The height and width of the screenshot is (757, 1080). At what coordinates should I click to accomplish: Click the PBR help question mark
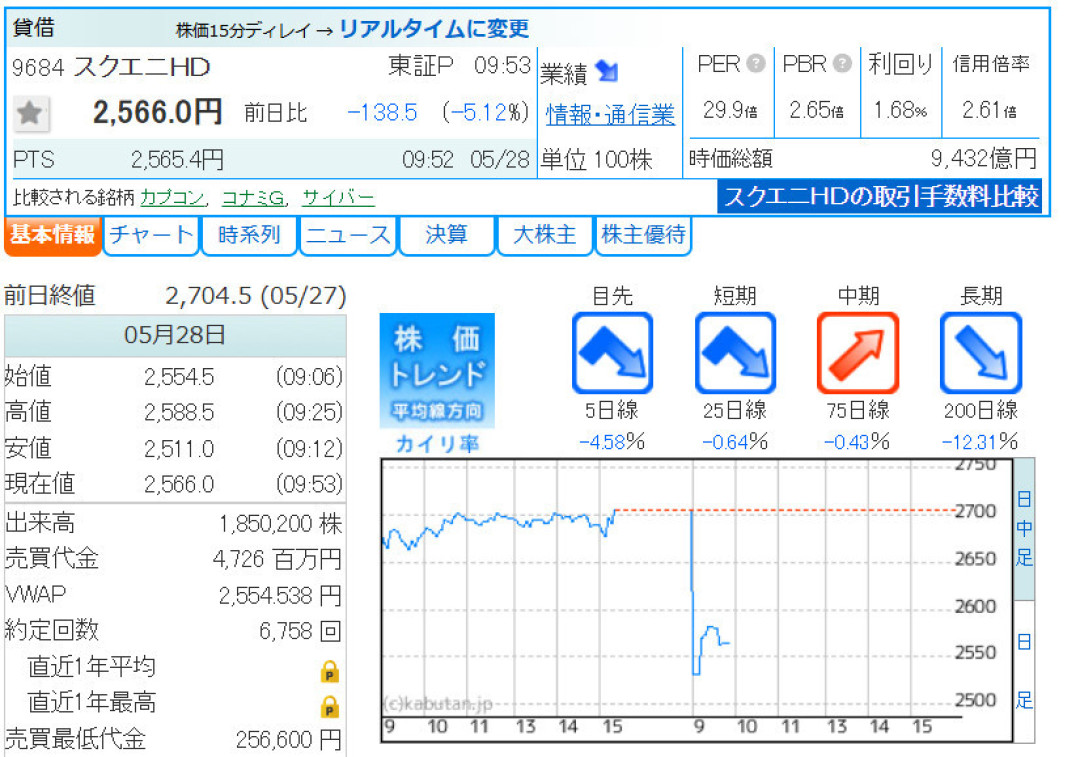click(842, 64)
